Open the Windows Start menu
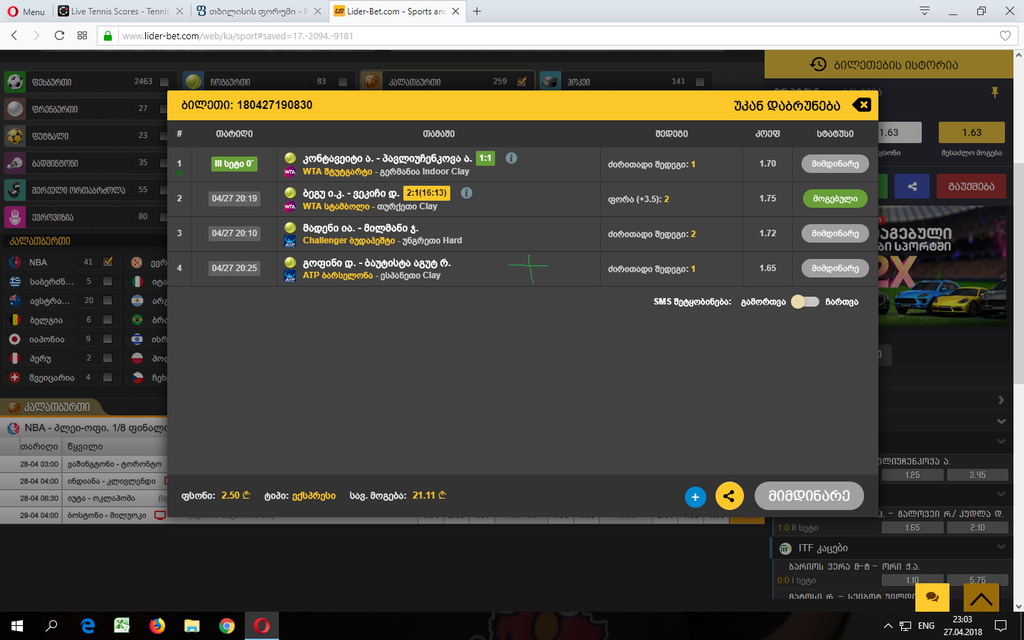1024x640 pixels. click(x=17, y=626)
